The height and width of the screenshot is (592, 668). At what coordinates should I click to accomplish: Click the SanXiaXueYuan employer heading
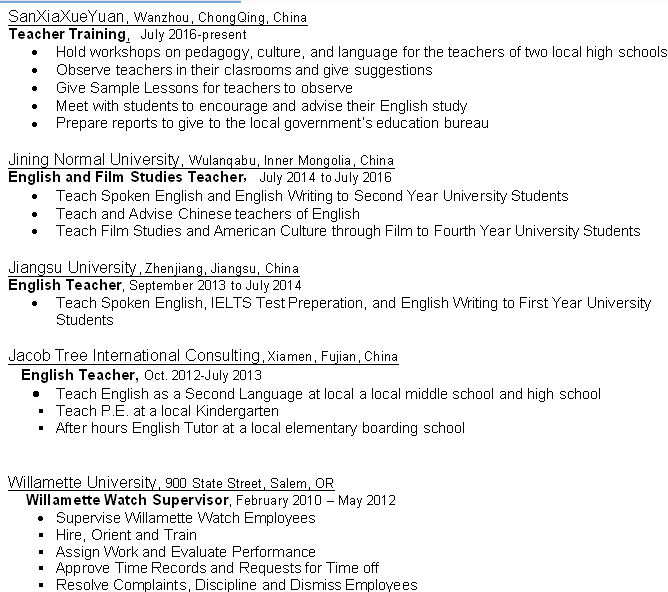pyautogui.click(x=66, y=17)
